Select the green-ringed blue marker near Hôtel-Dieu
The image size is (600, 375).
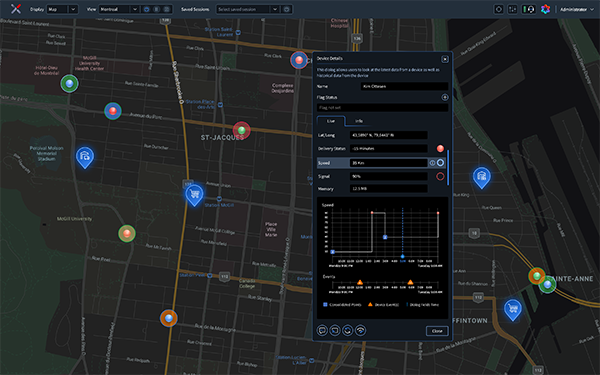coord(69,83)
